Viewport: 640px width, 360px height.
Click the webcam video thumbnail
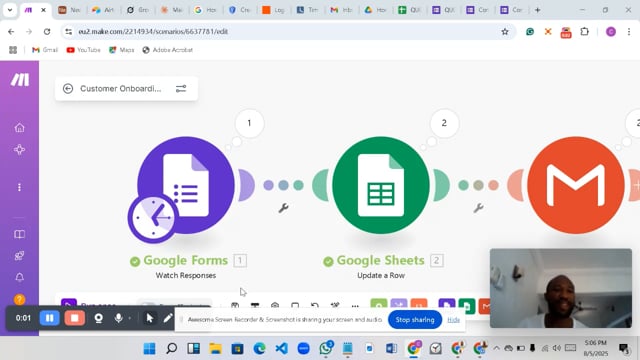561,288
